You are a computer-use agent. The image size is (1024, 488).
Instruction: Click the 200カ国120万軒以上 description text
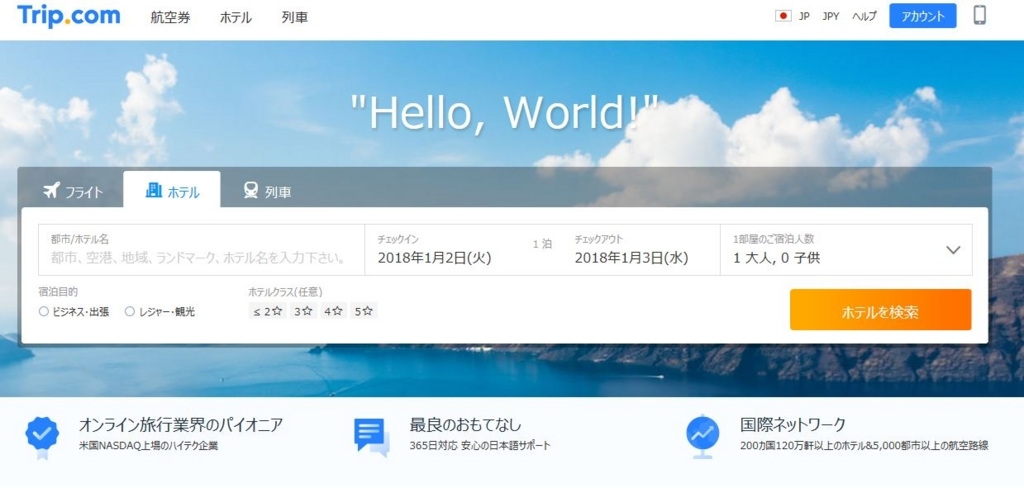(x=864, y=446)
